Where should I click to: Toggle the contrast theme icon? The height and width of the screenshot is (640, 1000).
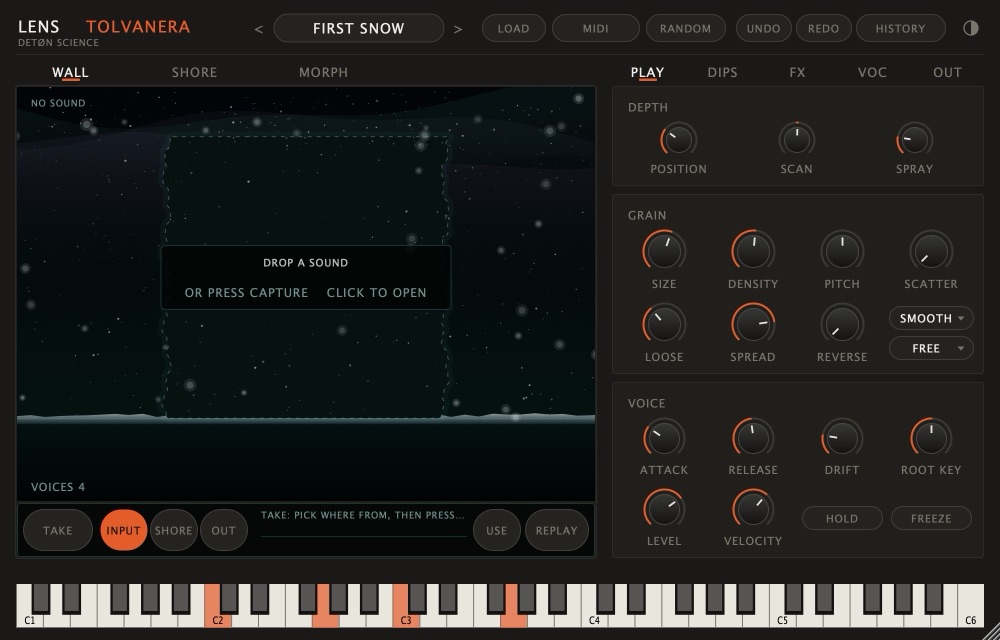(x=971, y=28)
